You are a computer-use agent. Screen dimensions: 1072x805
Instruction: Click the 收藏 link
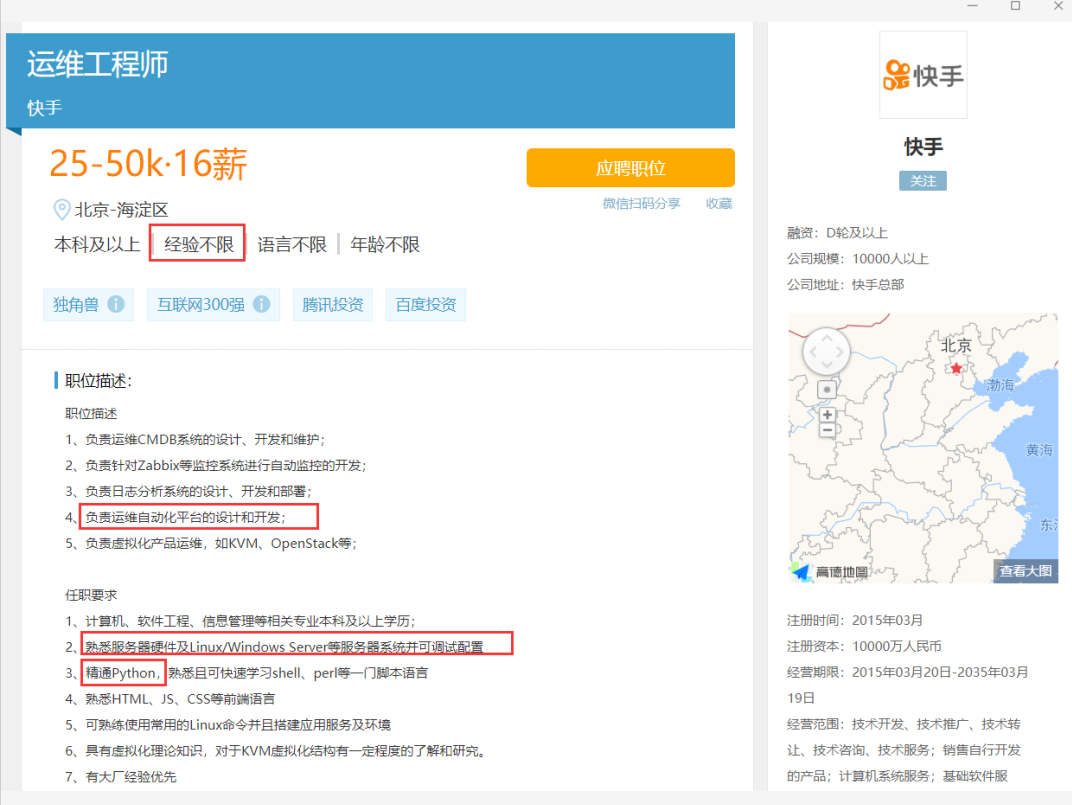[719, 203]
